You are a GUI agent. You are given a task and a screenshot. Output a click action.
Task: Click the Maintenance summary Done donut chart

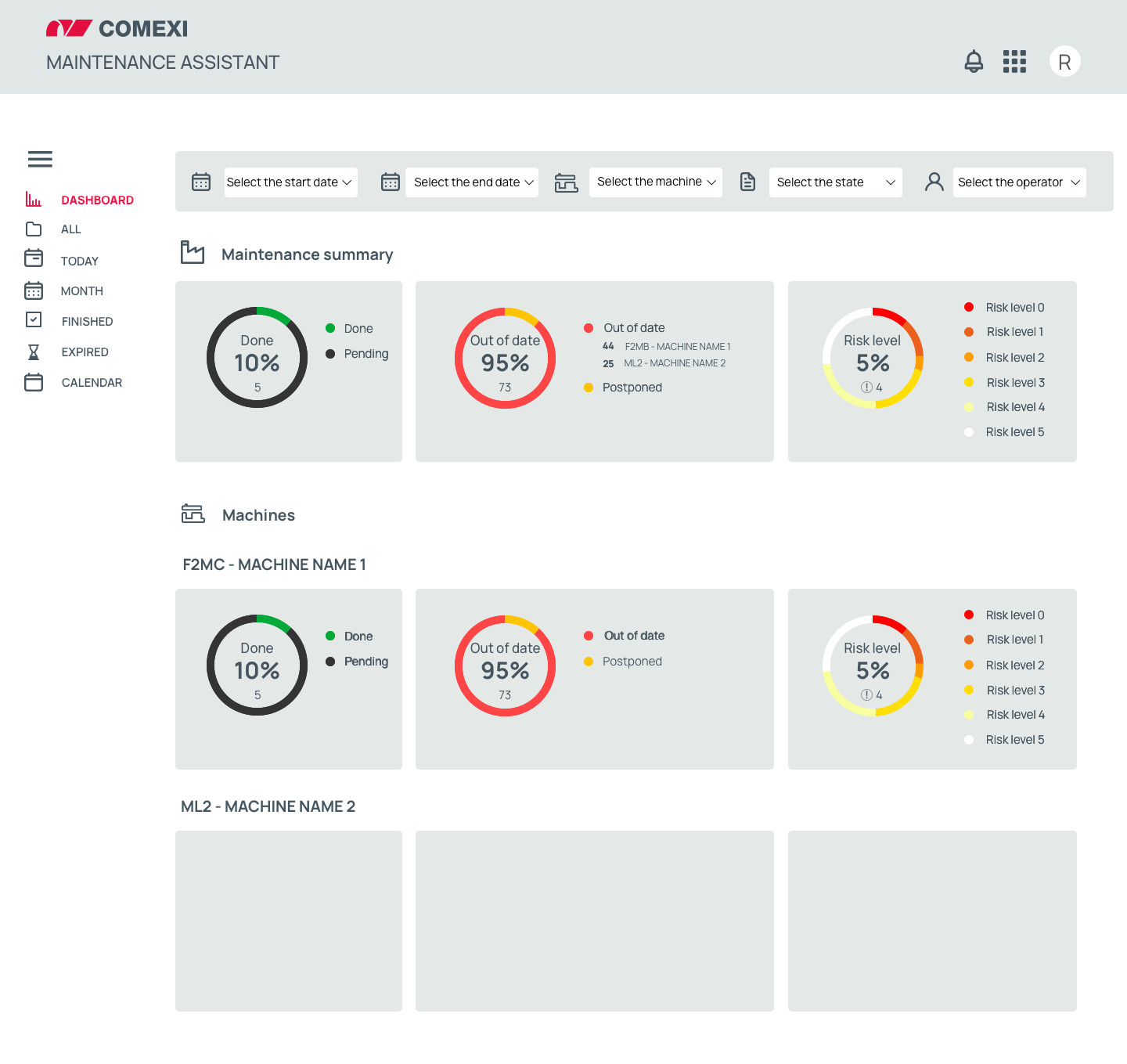(257, 357)
